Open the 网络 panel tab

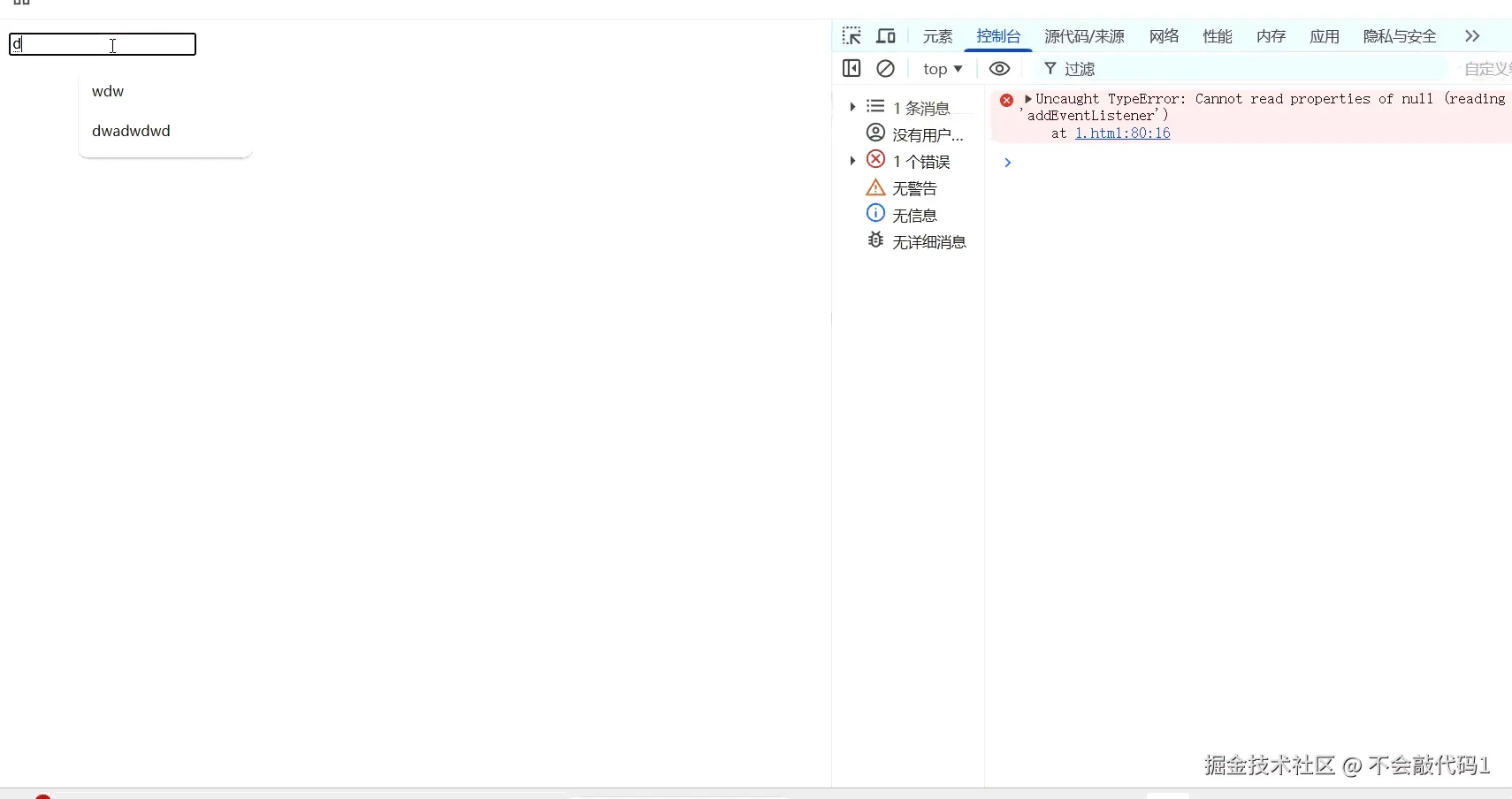pyautogui.click(x=1164, y=36)
